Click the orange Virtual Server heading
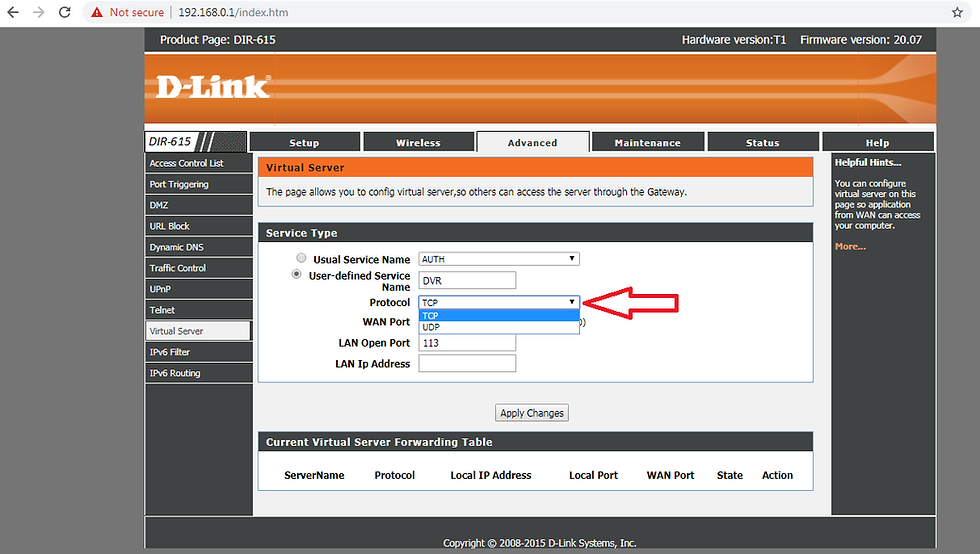Image resolution: width=980 pixels, height=554 pixels. 305,168
